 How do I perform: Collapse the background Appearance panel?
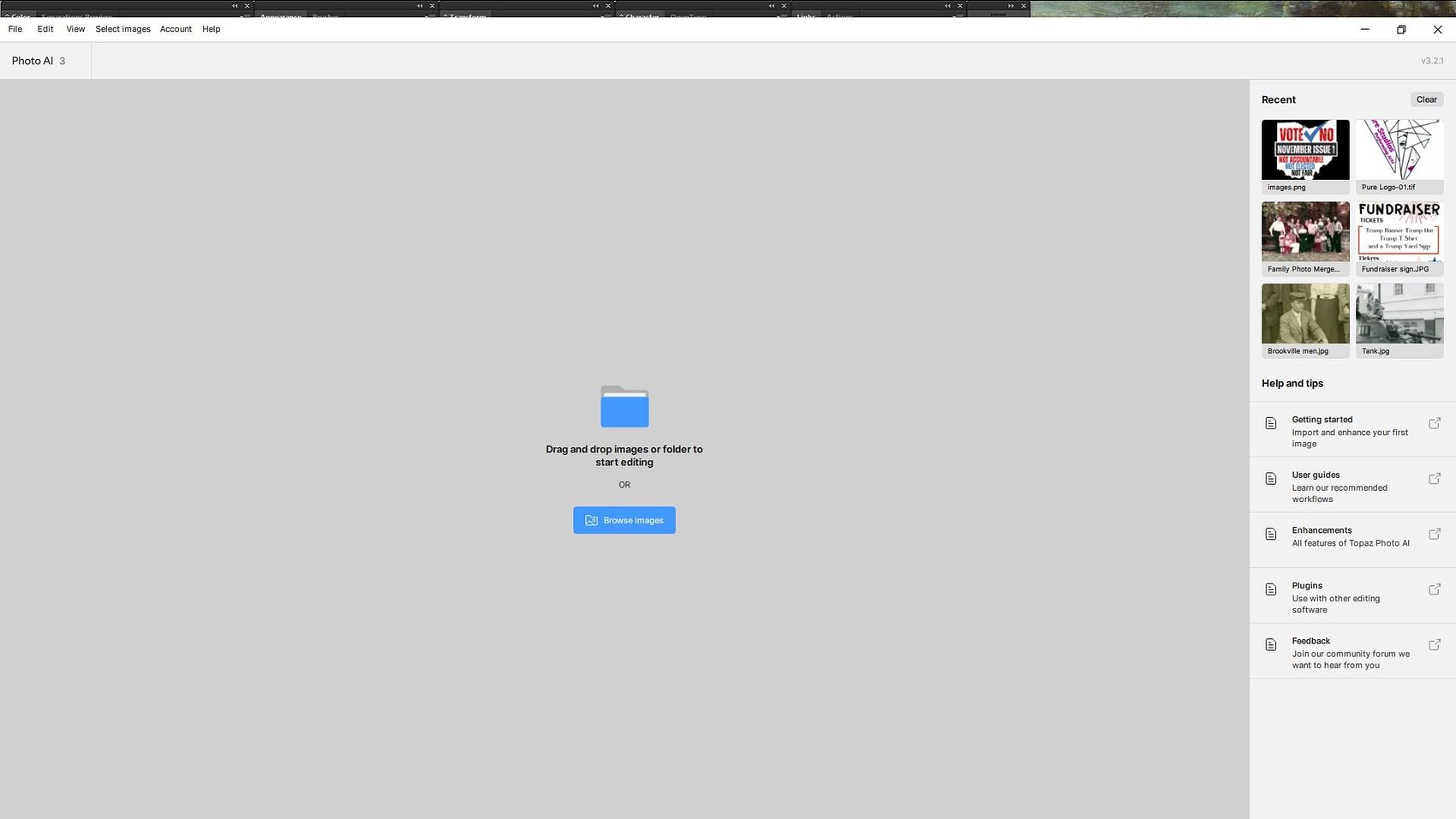pyautogui.click(x=420, y=6)
